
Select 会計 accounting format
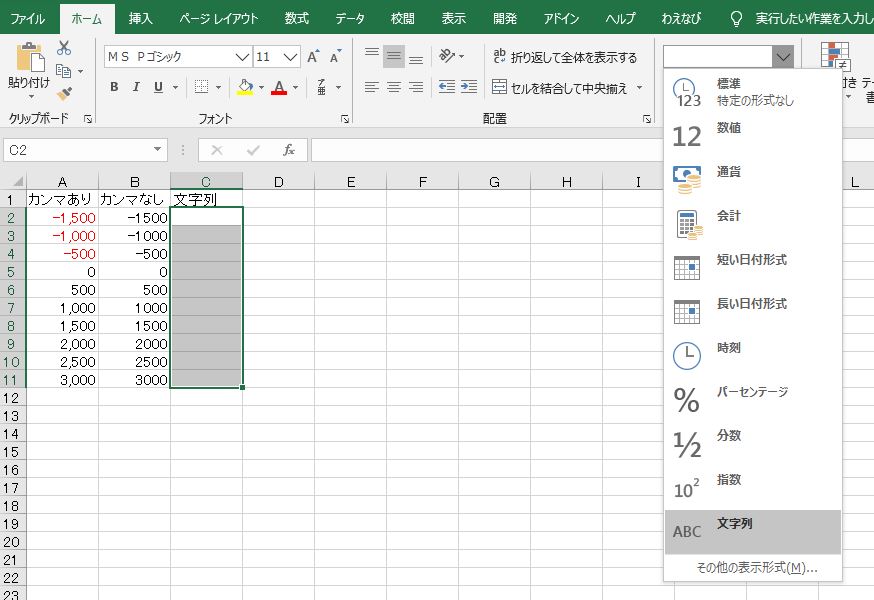[x=752, y=224]
